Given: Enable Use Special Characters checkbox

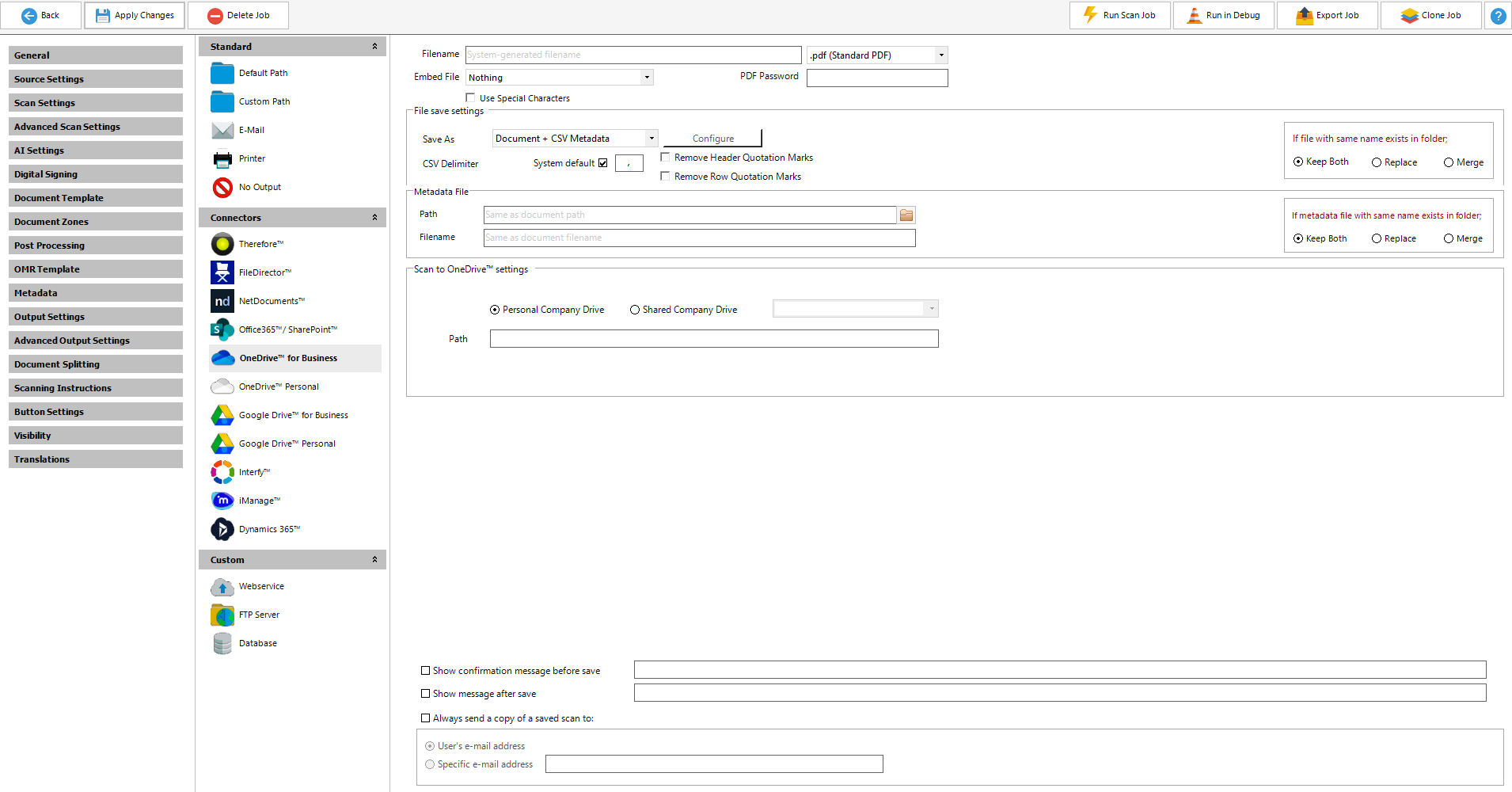Looking at the screenshot, I should click(470, 98).
